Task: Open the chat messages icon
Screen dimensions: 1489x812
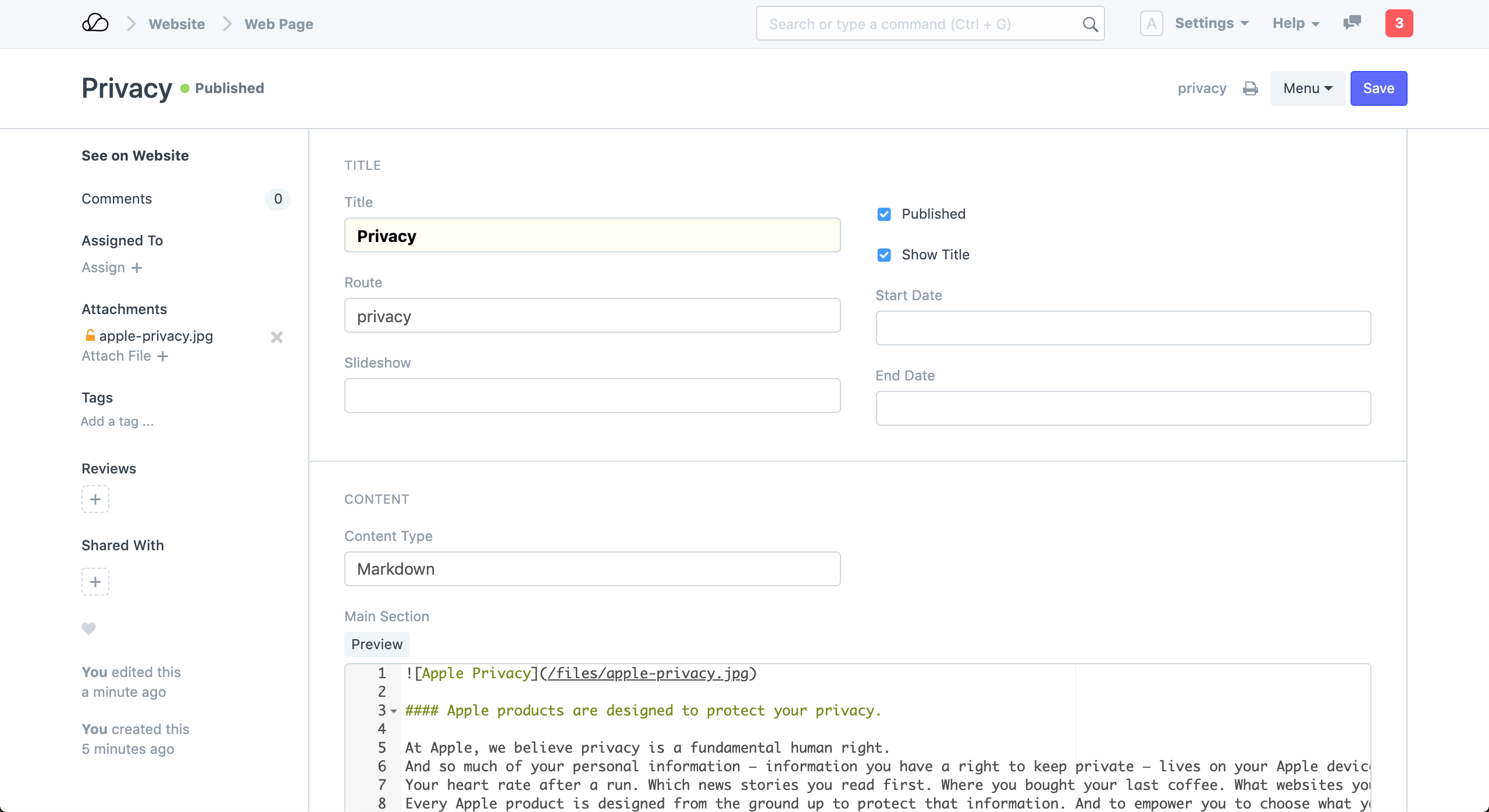Action: pos(1352,23)
